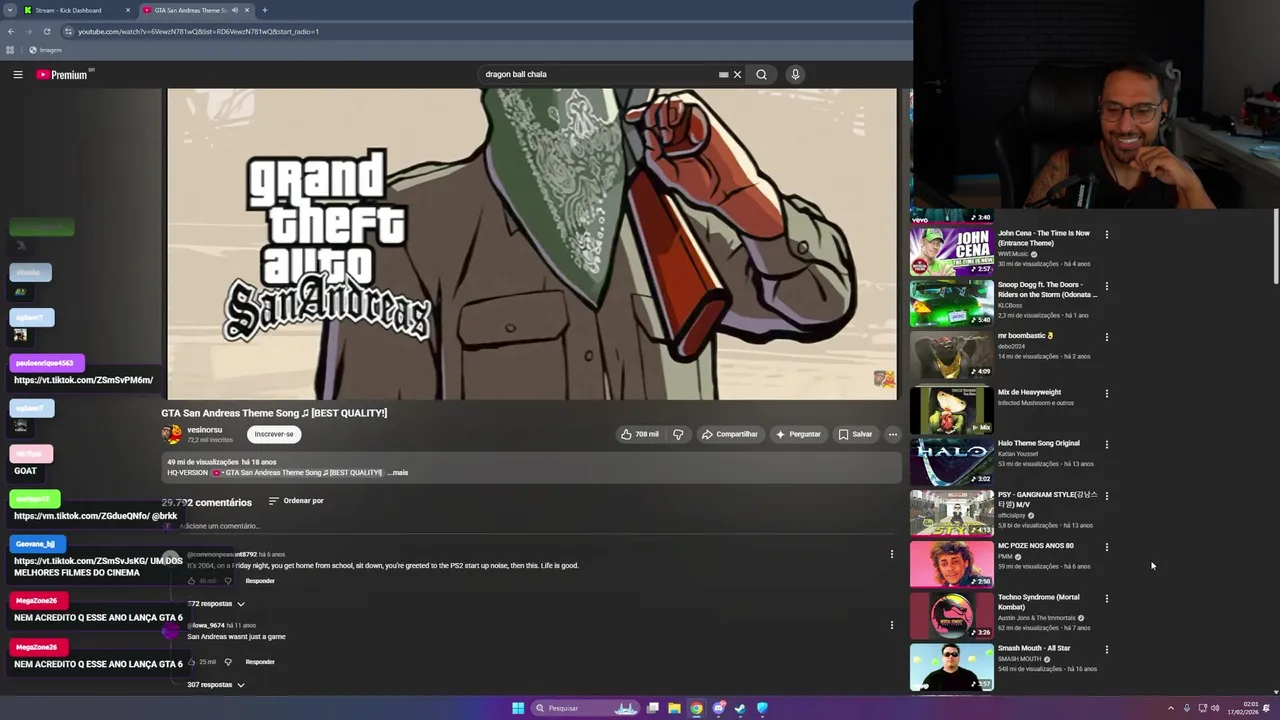The image size is (1280, 720).
Task: Show hidden system tray icons chevron
Action: coord(1170,708)
